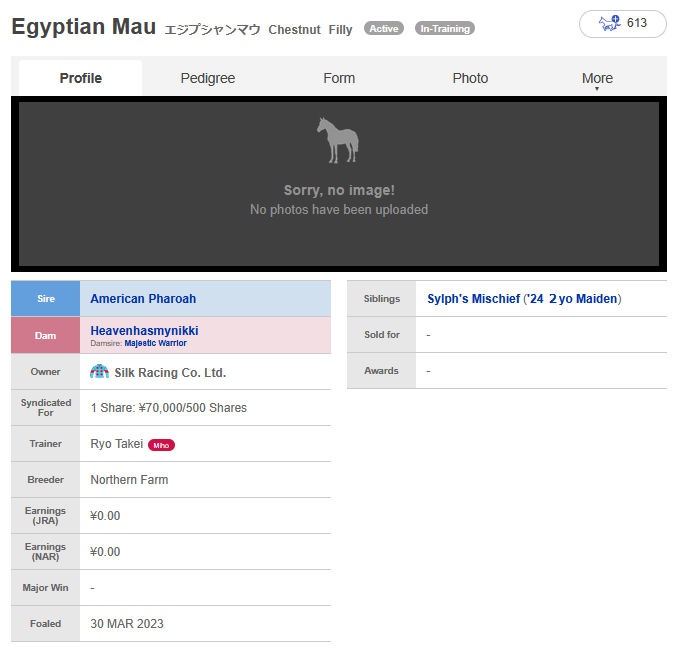The width and height of the screenshot is (685, 651).
Task: Click breeder name Northern Farm
Action: pyautogui.click(x=129, y=480)
